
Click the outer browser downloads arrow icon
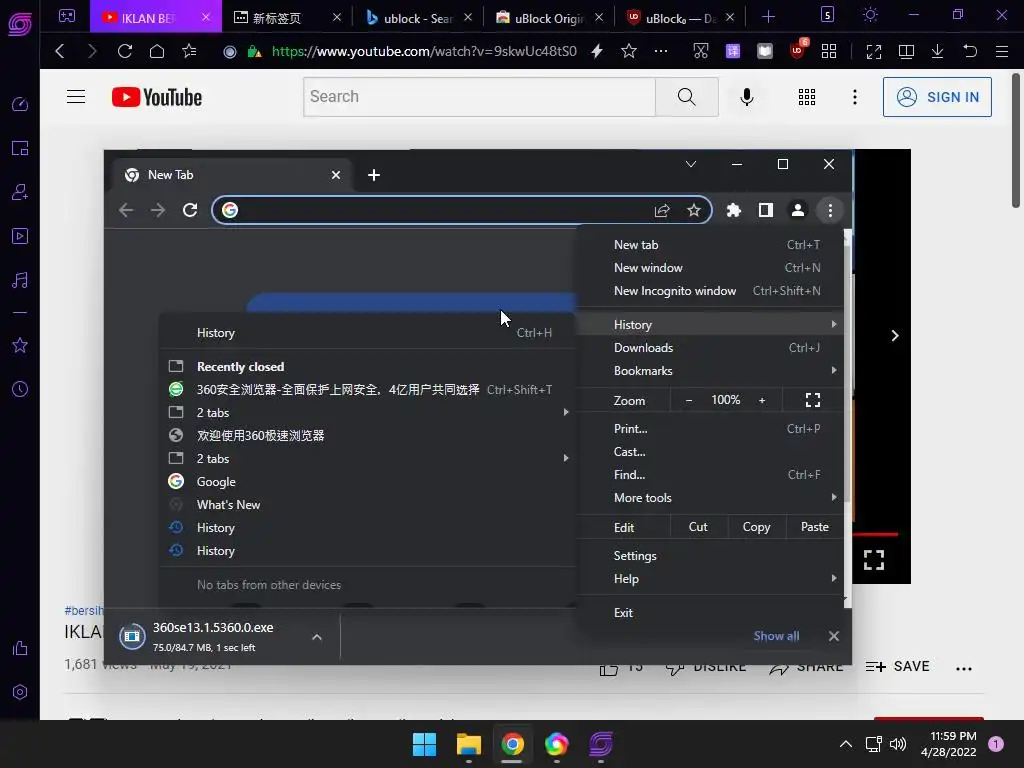click(937, 51)
